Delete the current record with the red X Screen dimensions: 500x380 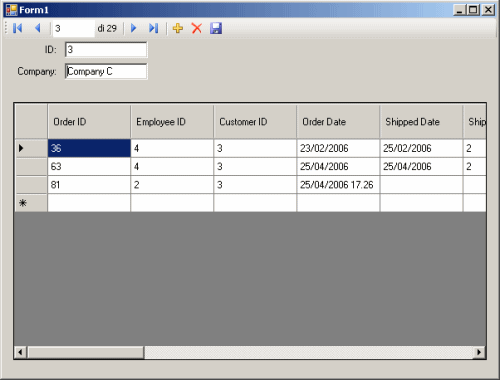(197, 28)
